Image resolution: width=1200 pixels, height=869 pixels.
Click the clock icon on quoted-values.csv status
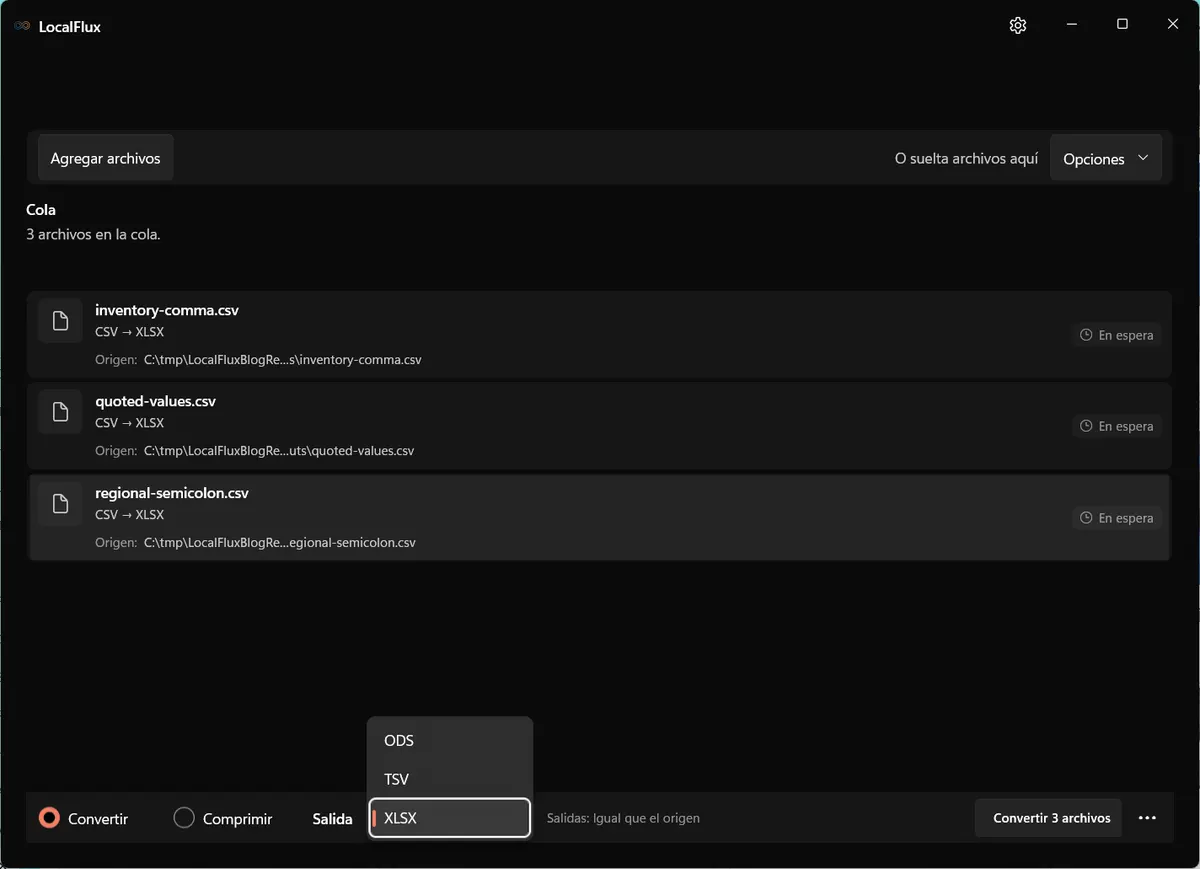(1086, 426)
